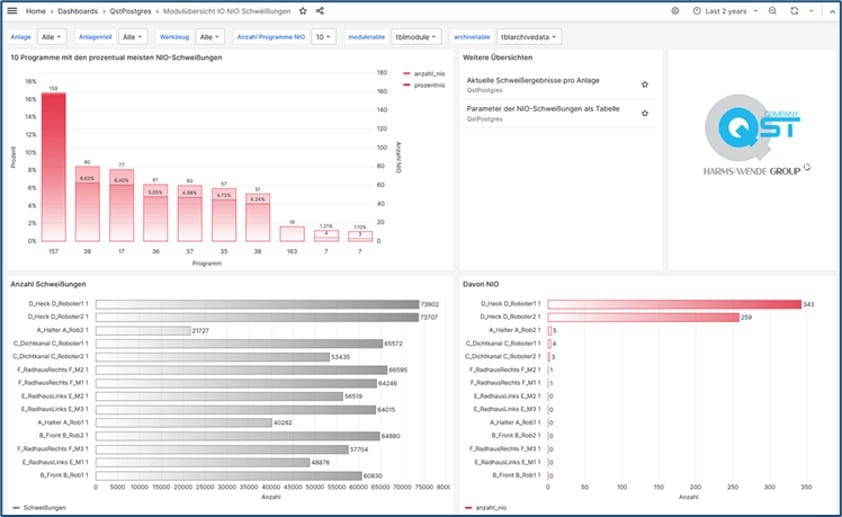This screenshot has width=842, height=517.
Task: Open the 'Last 2 years' time picker
Action: pyautogui.click(x=725, y=11)
